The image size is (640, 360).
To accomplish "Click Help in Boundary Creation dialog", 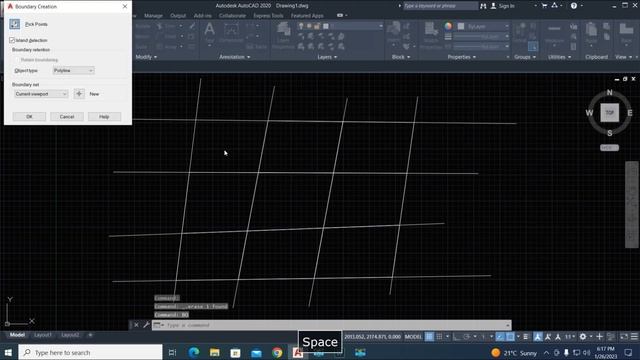I will click(x=104, y=117).
